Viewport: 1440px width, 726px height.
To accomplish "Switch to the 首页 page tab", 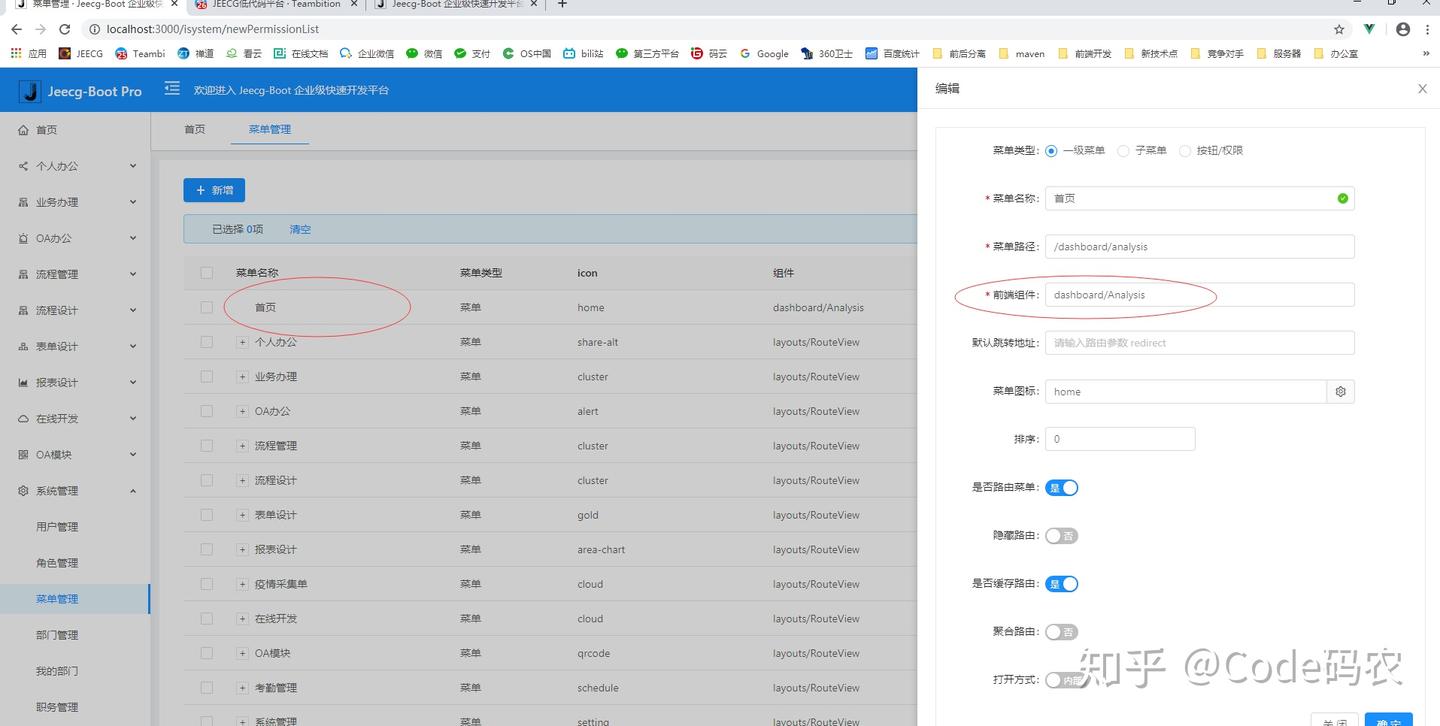I will tap(194, 129).
